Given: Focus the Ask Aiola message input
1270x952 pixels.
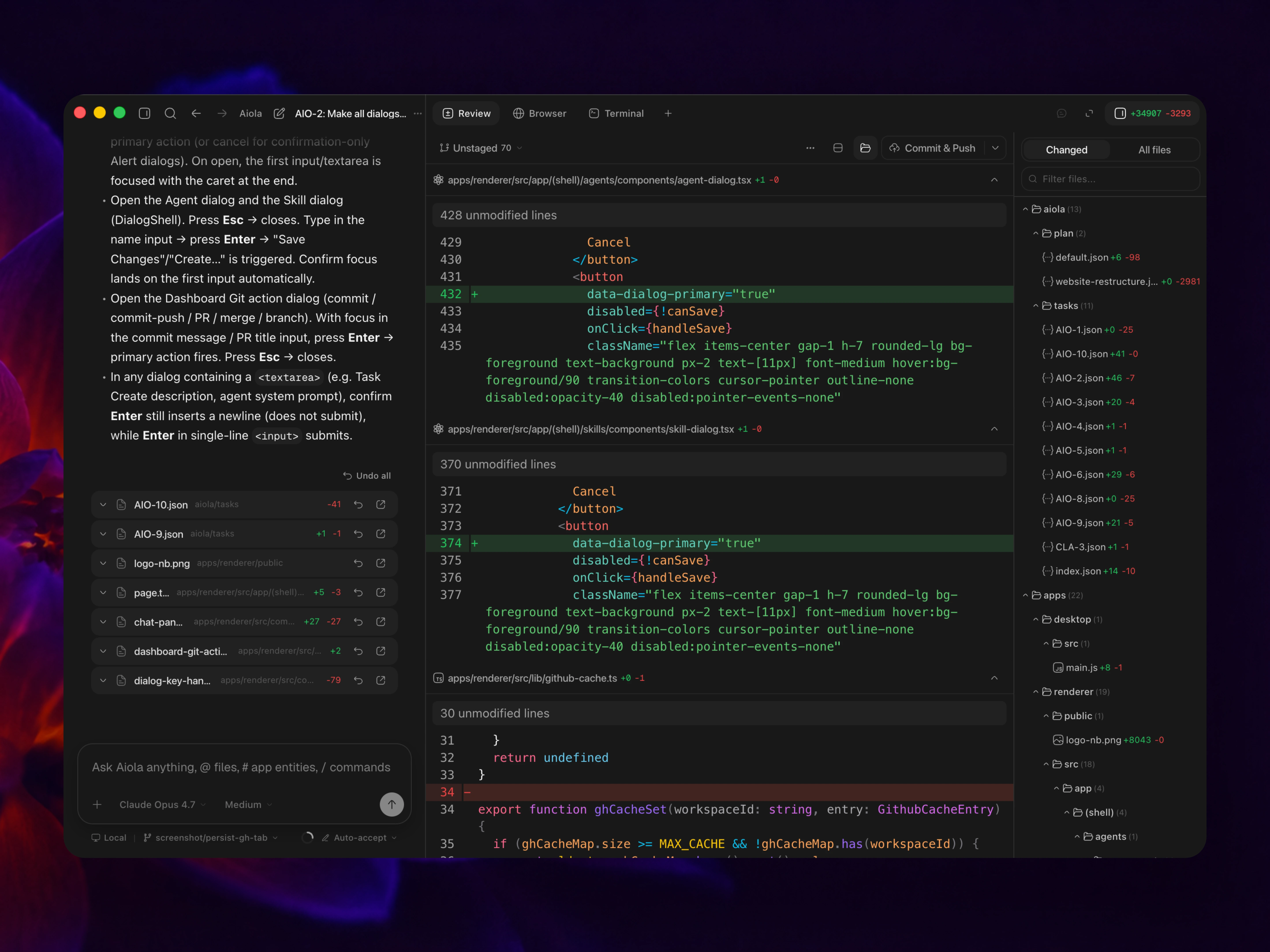Looking at the screenshot, I should click(x=241, y=767).
